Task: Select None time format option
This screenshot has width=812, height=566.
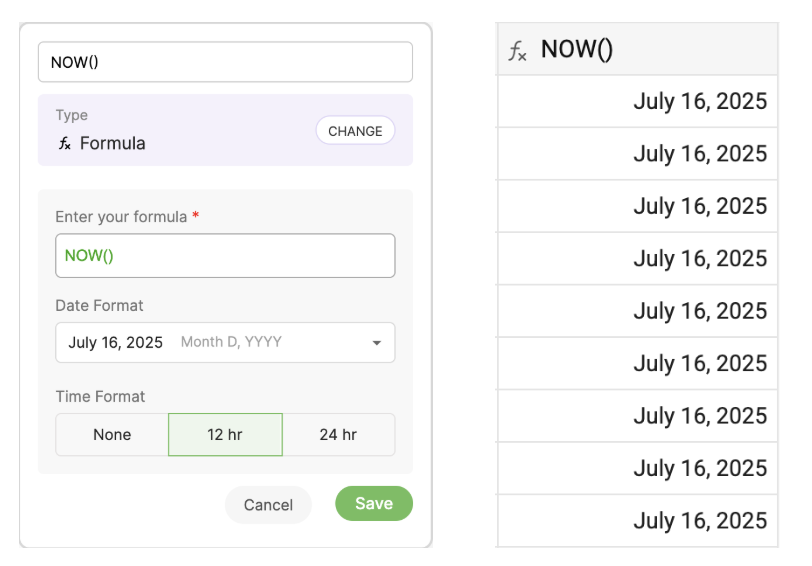Action: click(112, 435)
